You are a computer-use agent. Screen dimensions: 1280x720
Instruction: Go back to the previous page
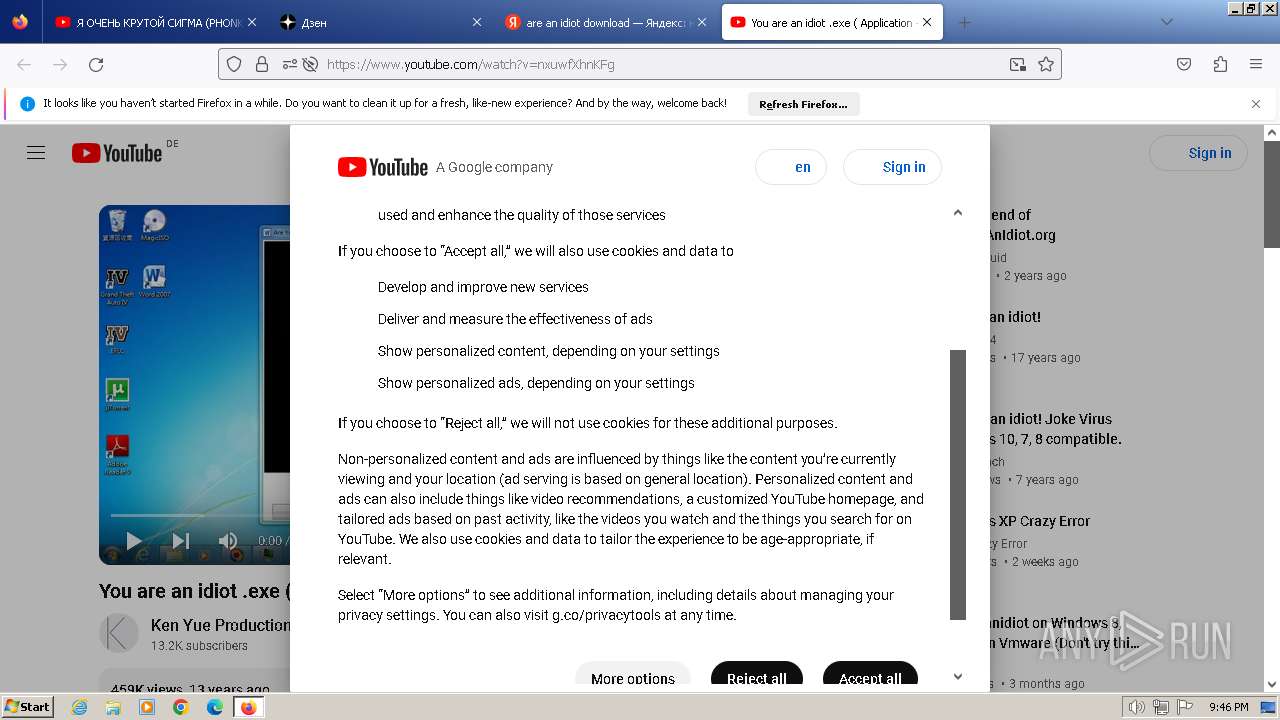pos(24,64)
